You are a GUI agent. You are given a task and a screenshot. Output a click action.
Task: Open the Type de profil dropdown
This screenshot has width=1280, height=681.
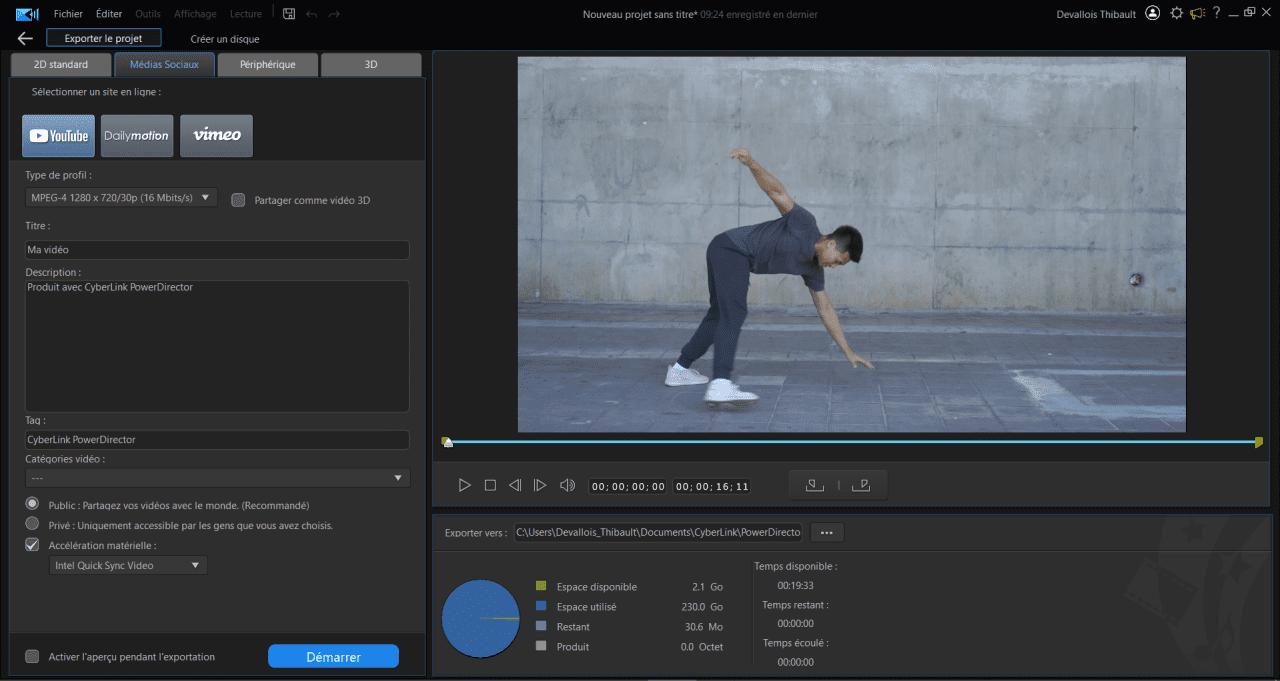point(121,198)
